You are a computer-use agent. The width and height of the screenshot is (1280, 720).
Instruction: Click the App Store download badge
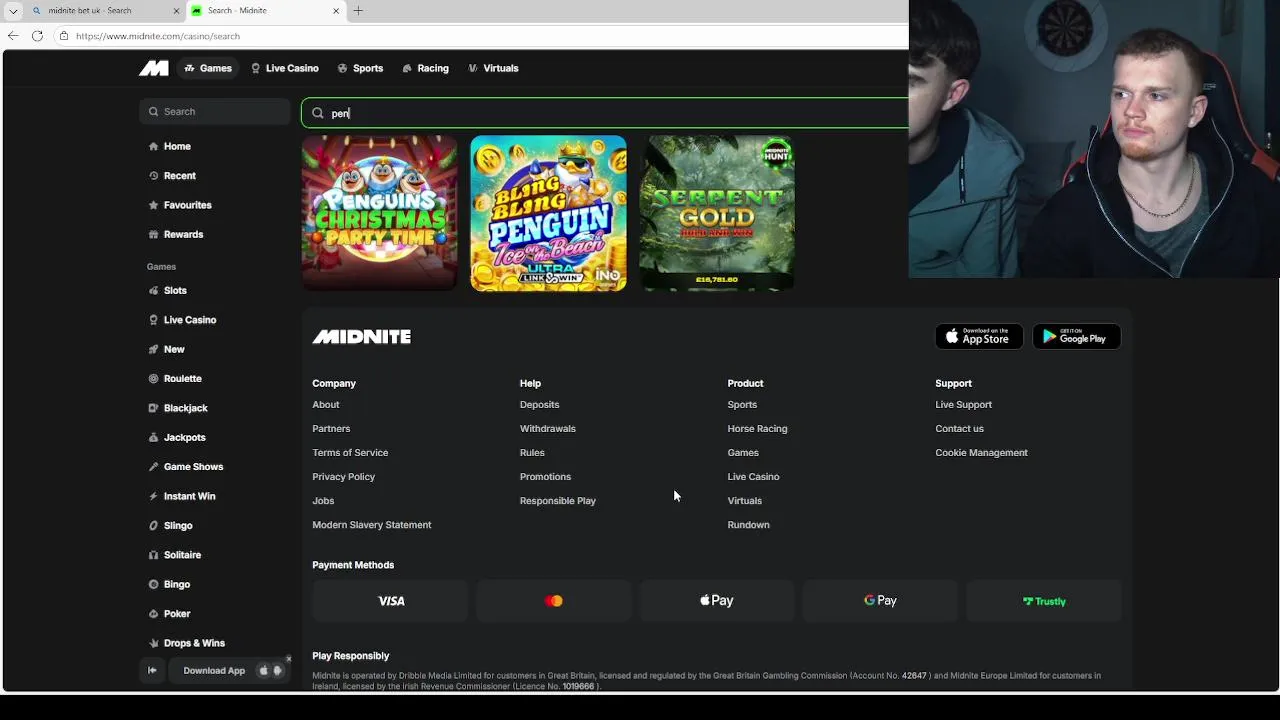point(979,337)
